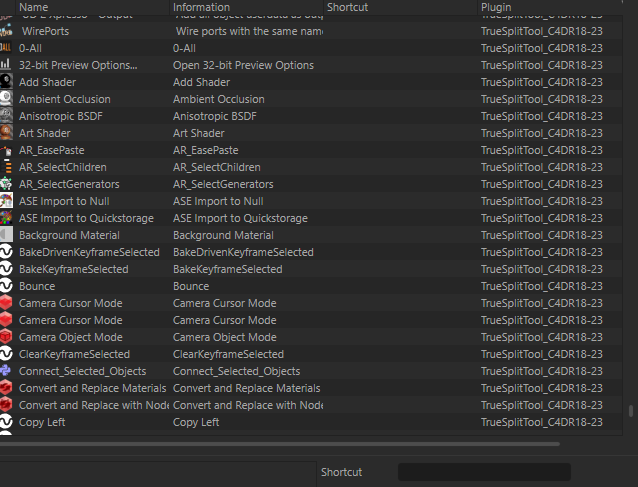Click the Copy Left icon

point(6,422)
